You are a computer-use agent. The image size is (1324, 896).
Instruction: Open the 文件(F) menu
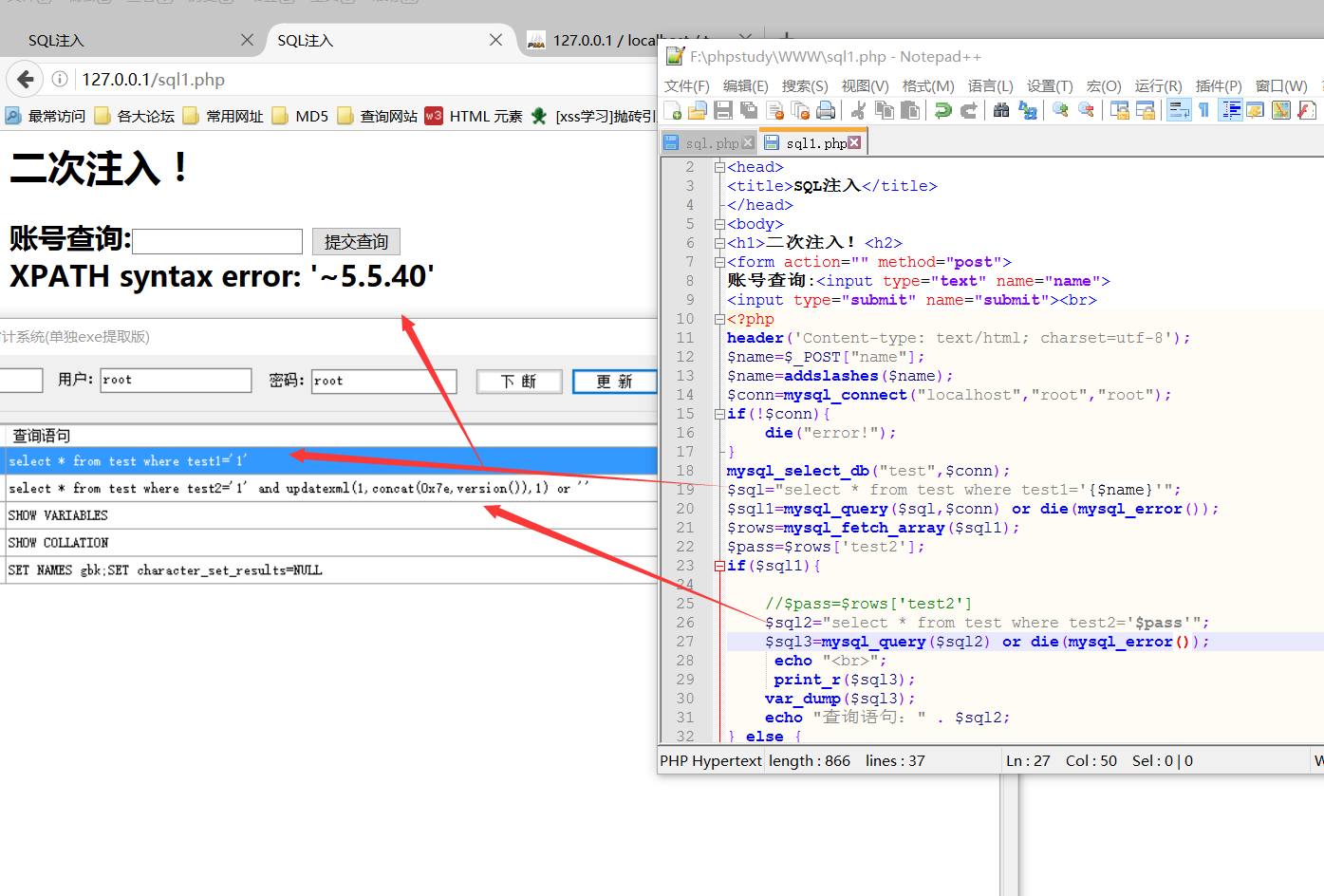point(686,85)
